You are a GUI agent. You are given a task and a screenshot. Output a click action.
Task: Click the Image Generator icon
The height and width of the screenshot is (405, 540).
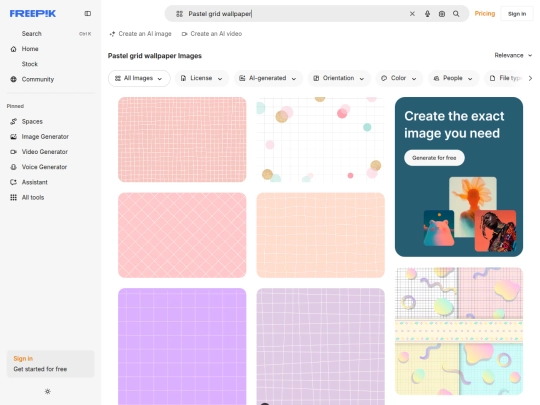coord(13,137)
